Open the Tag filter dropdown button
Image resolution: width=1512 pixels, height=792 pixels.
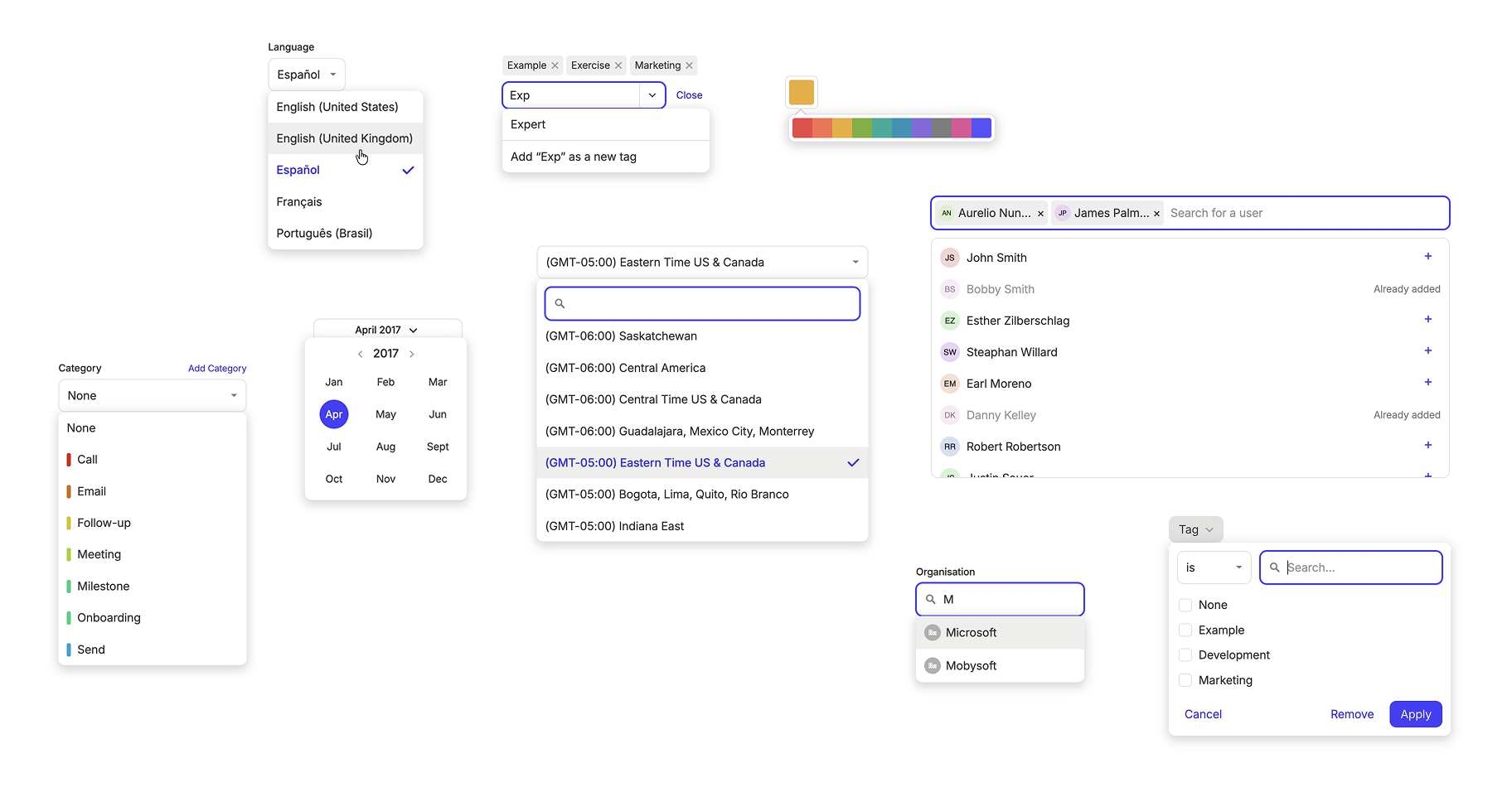[1196, 530]
